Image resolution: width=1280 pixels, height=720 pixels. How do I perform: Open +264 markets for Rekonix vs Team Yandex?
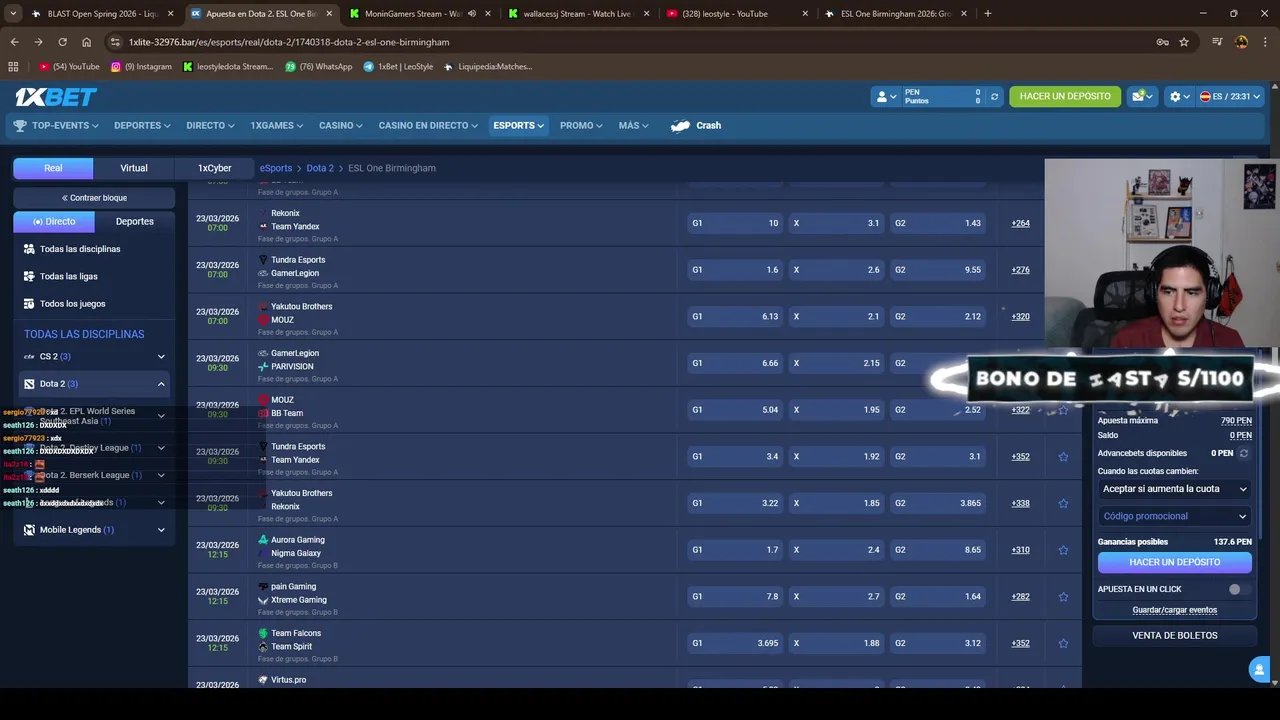pos(1020,223)
